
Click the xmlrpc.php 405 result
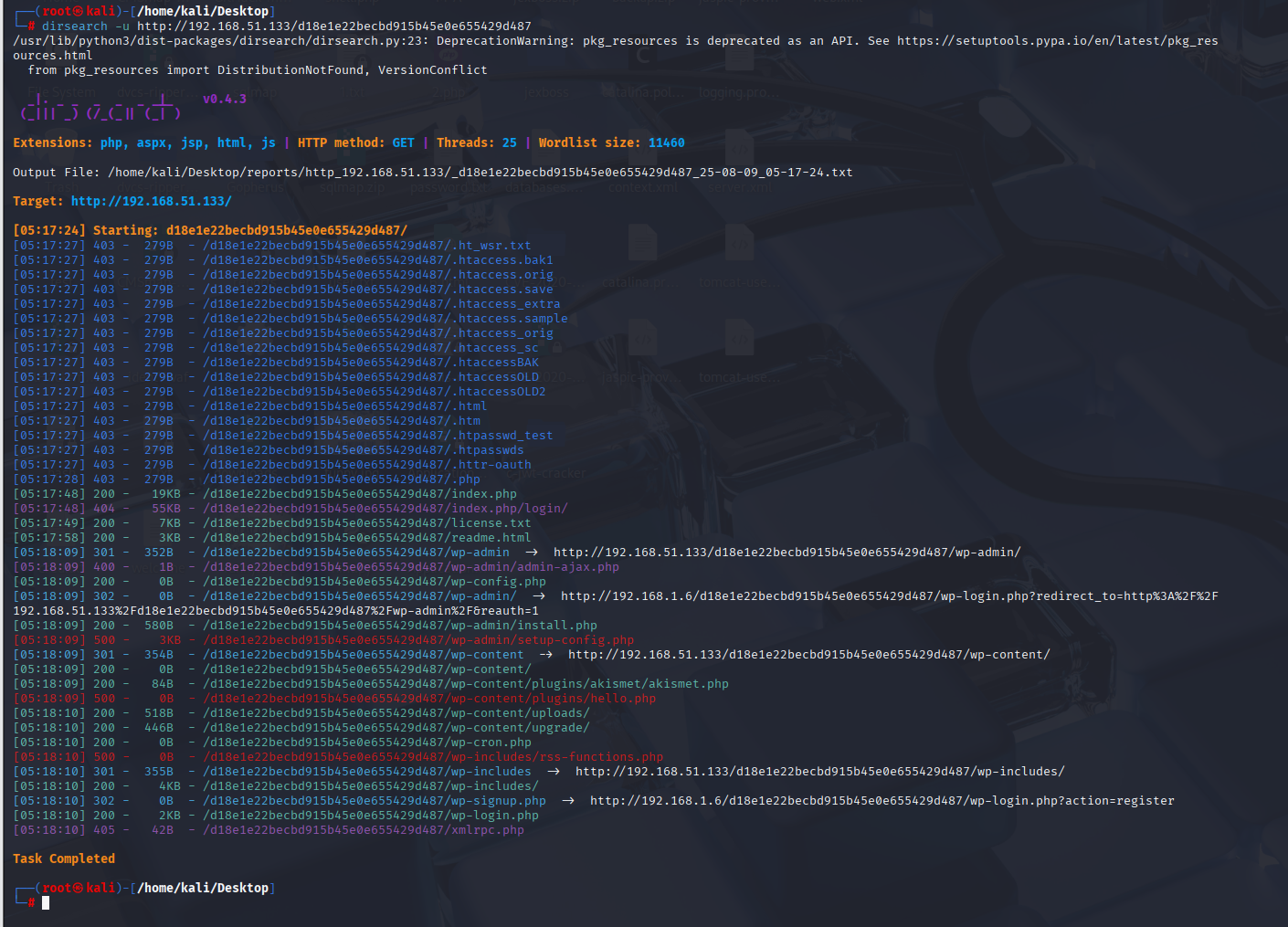tap(269, 829)
